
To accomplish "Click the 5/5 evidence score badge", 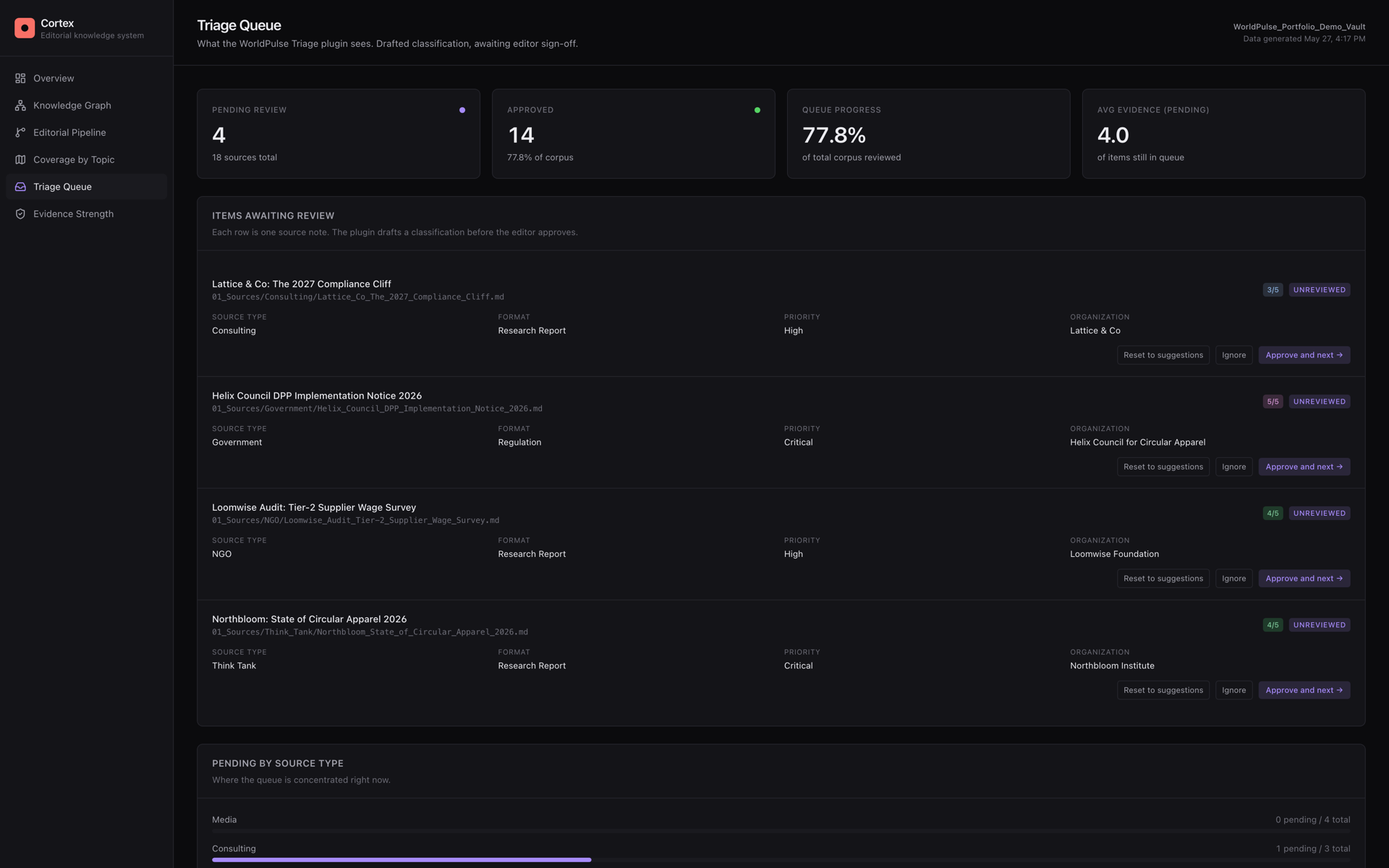I will tap(1273, 401).
